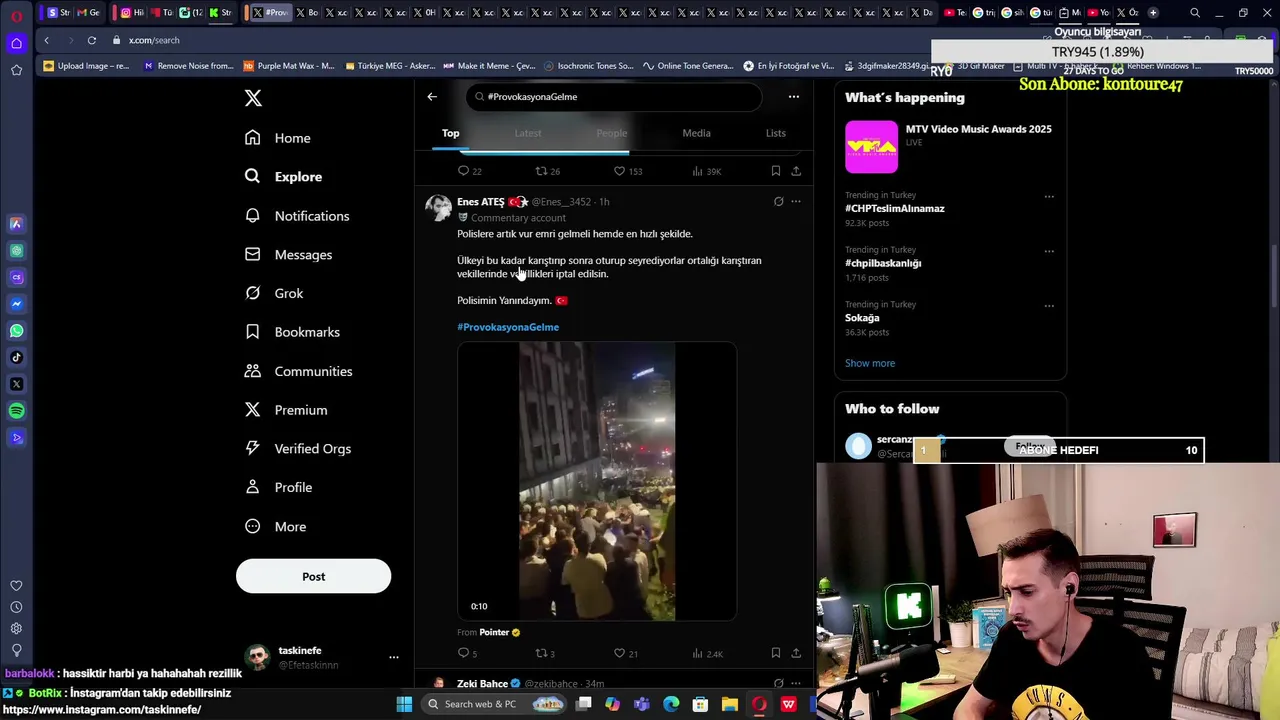Click Grok icon on Enes ATEŞ post
The width and height of the screenshot is (1280, 720).
point(778,202)
